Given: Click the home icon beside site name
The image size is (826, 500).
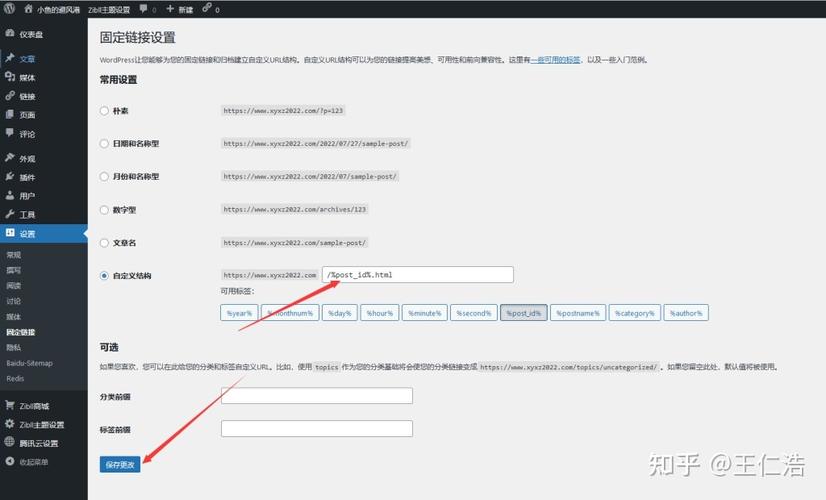Looking at the screenshot, I should tap(28, 8).
